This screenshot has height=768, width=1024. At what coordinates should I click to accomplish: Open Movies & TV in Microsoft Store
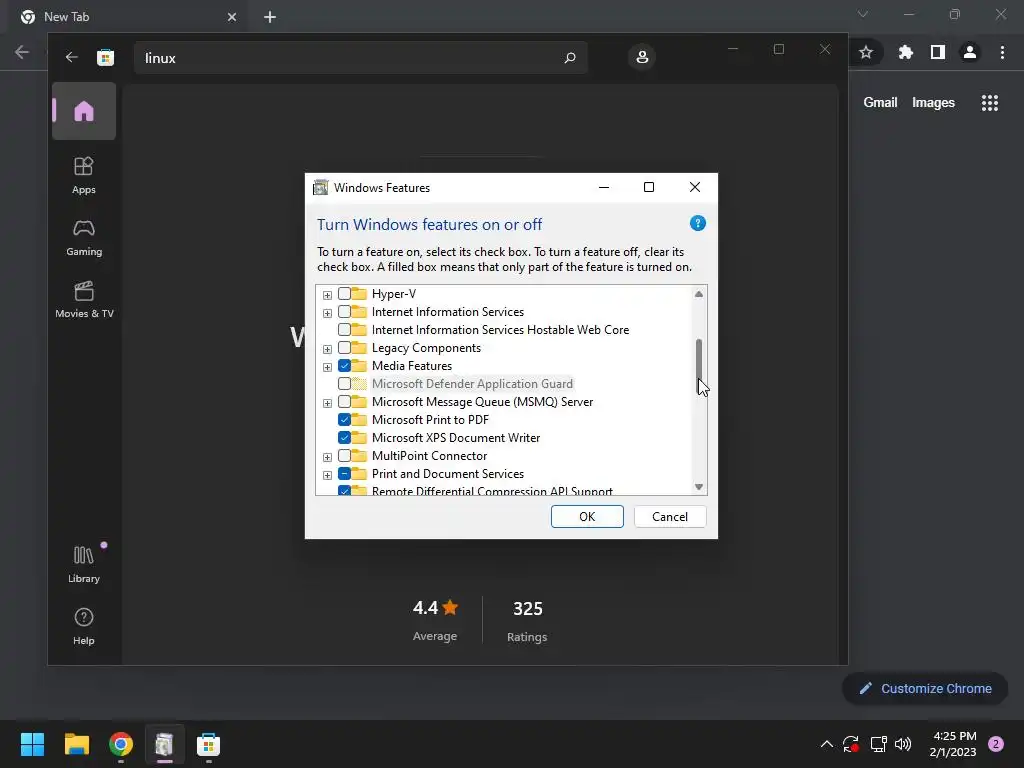pyautogui.click(x=84, y=299)
